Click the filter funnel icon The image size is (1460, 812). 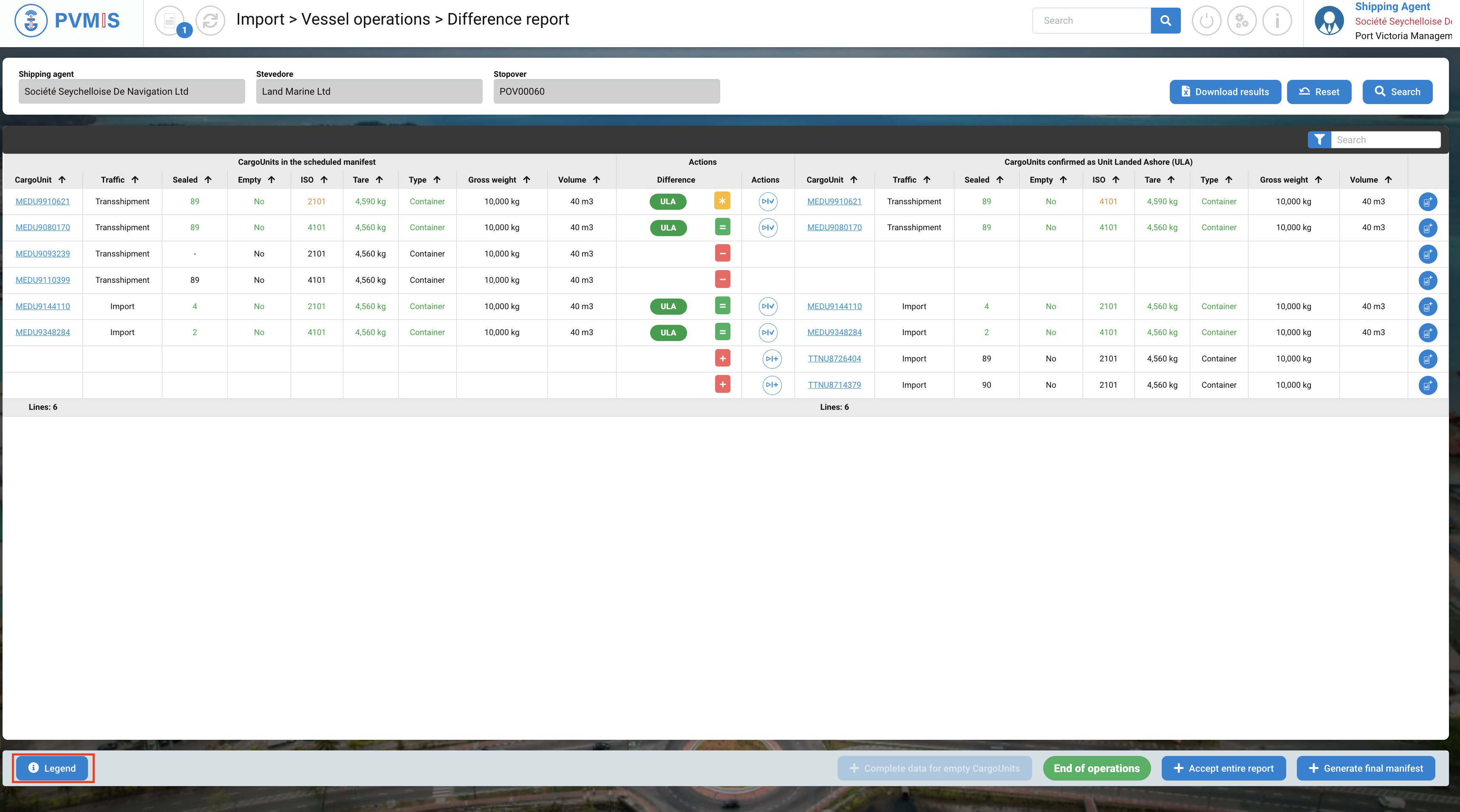[x=1319, y=140]
